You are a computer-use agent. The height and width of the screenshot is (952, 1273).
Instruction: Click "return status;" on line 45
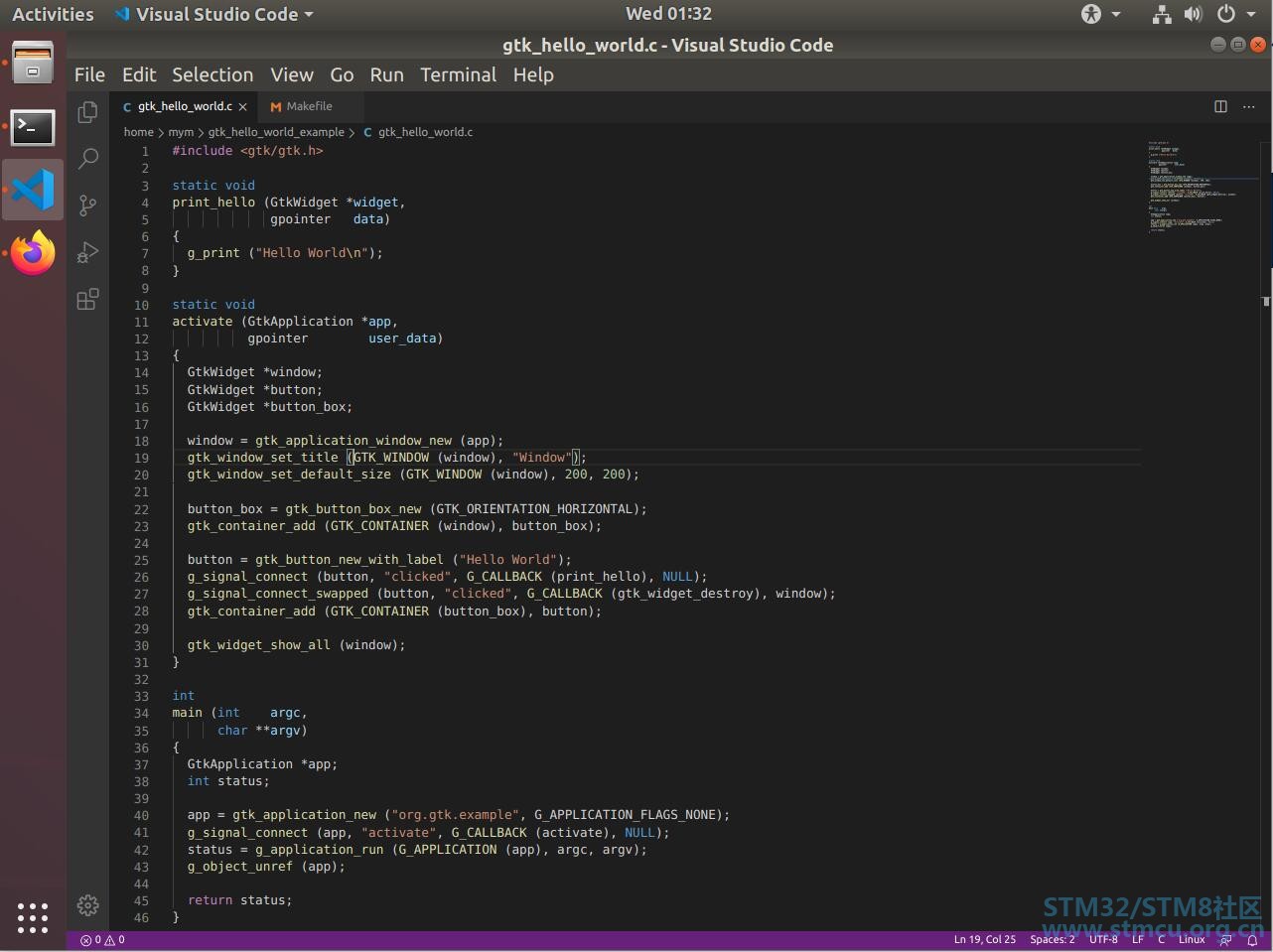240,900
